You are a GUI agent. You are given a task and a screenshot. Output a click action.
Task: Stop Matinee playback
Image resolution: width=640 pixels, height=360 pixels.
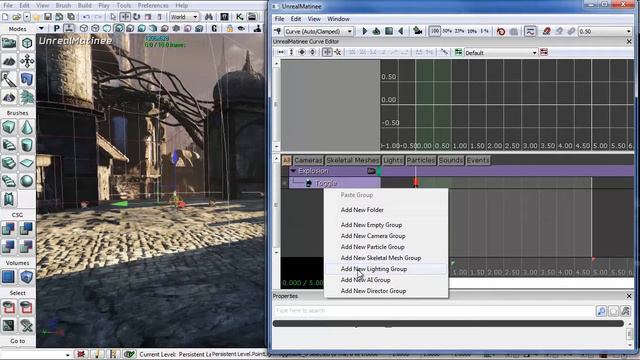(x=389, y=31)
